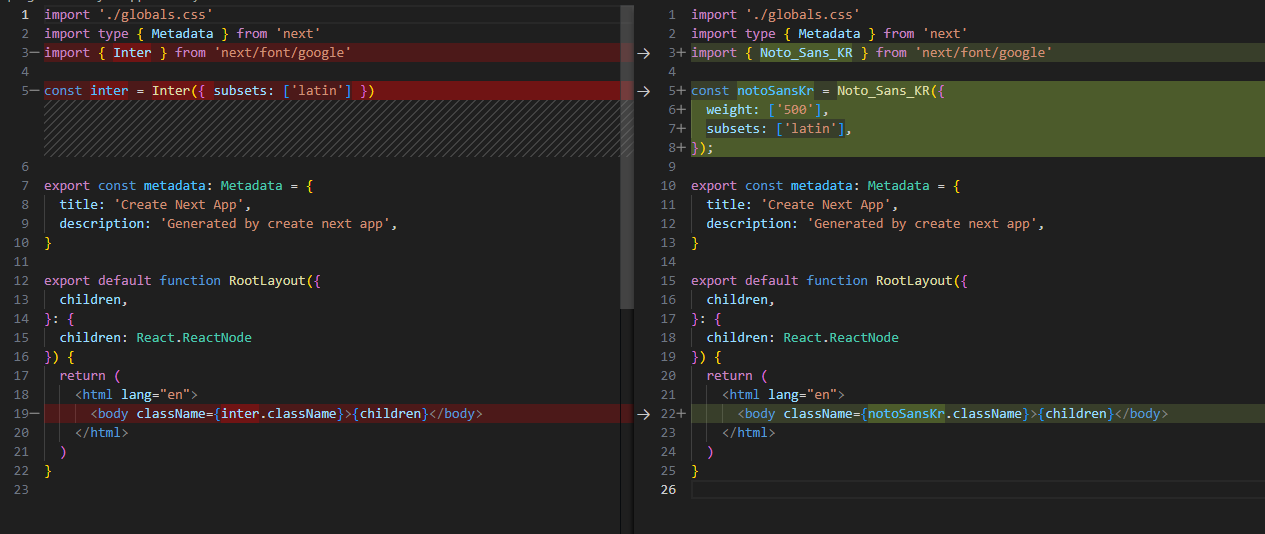Click 'Metadata' in right pane's import type line 2

click(829, 34)
